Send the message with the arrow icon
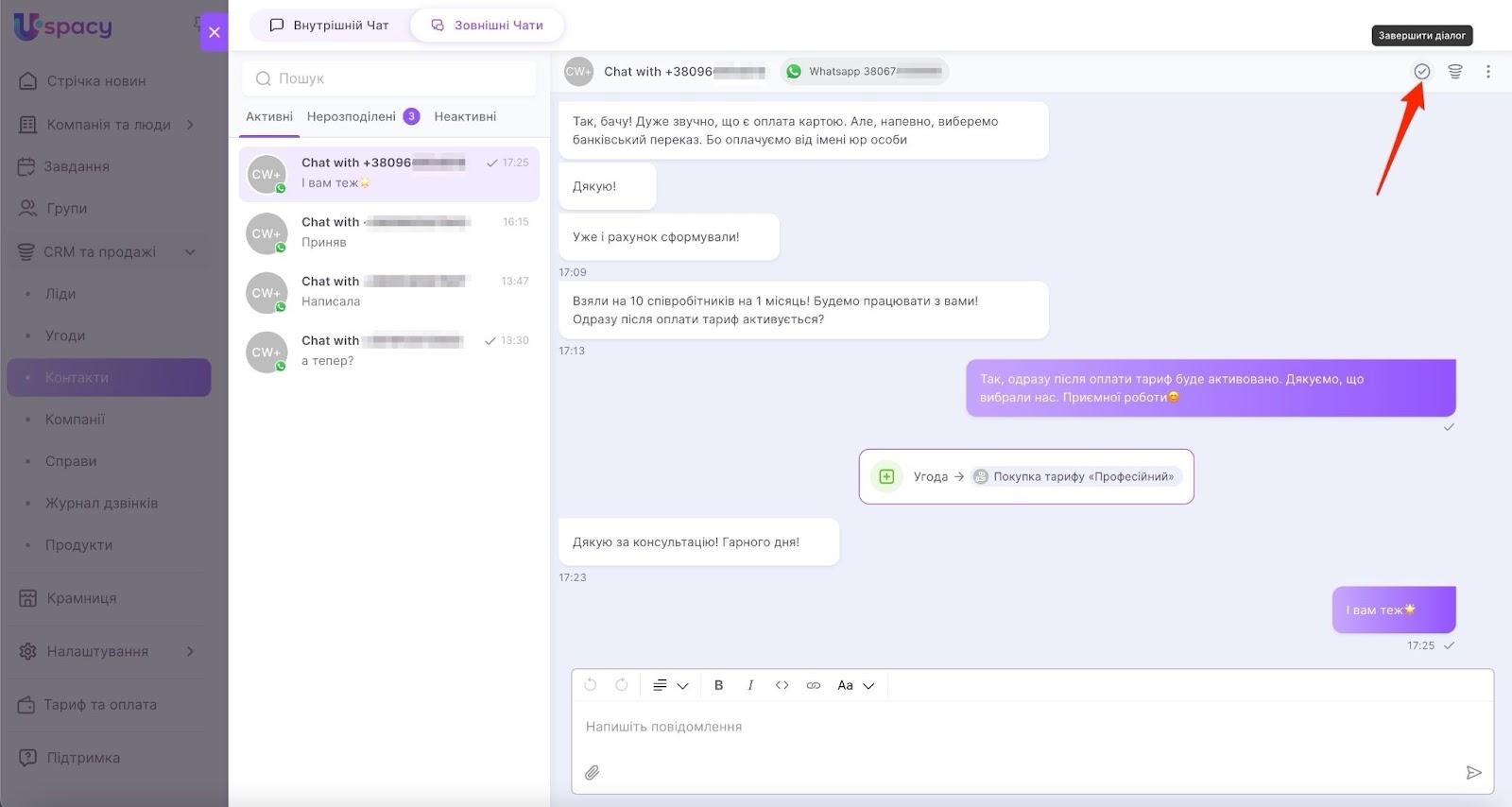 click(1473, 773)
